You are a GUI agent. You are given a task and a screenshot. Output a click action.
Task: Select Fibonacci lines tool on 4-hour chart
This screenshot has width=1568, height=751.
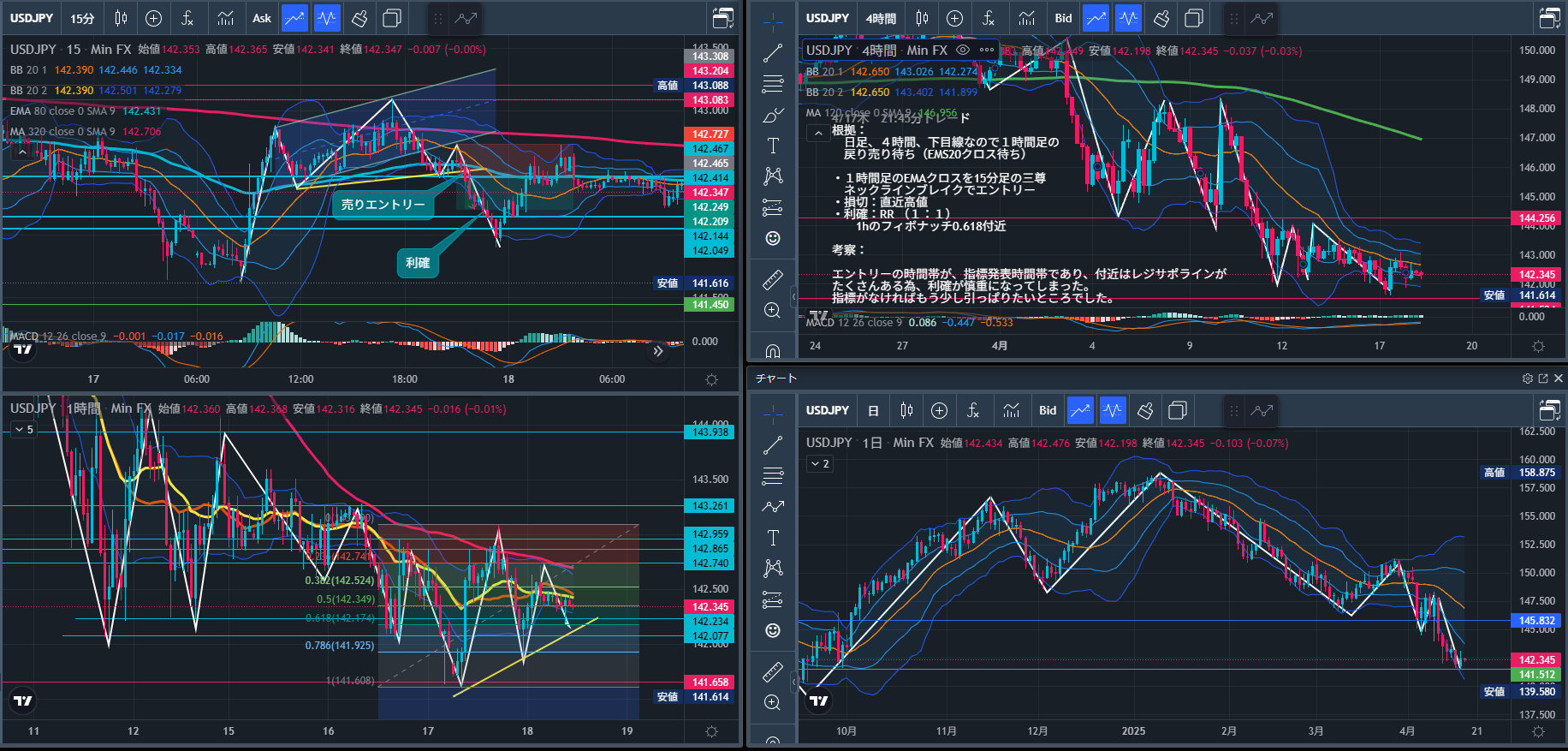(x=773, y=84)
